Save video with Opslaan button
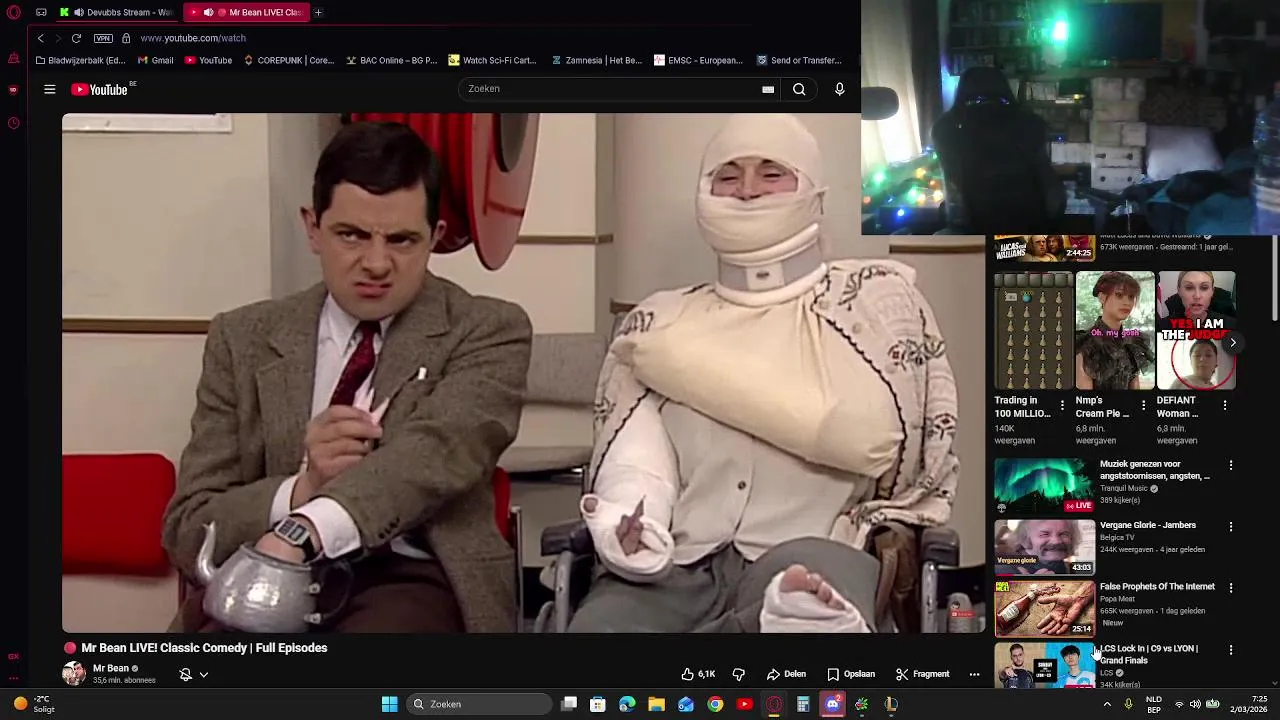The height and width of the screenshot is (720, 1280). [851, 674]
